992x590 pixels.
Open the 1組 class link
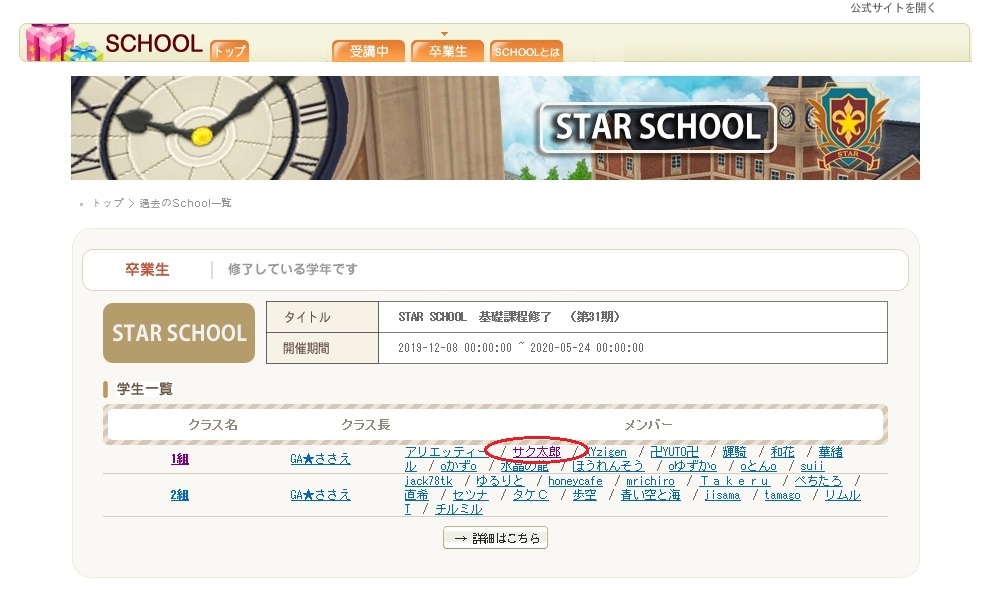click(179, 460)
